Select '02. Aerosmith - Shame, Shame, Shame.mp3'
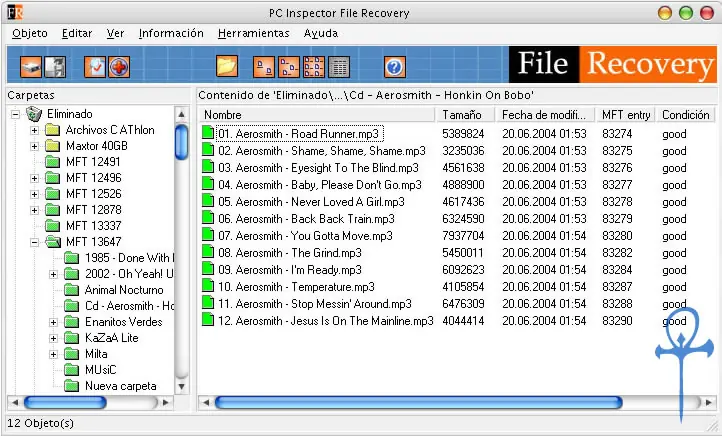The image size is (722, 436). [x=321, y=151]
